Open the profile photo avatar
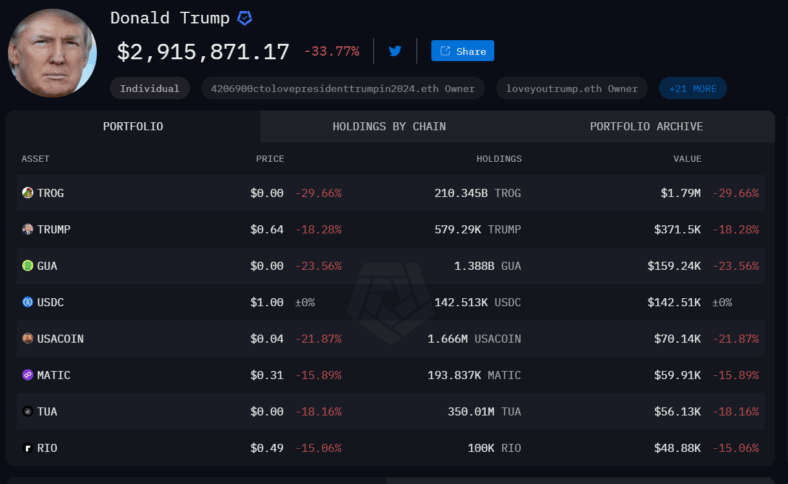 (x=52, y=53)
